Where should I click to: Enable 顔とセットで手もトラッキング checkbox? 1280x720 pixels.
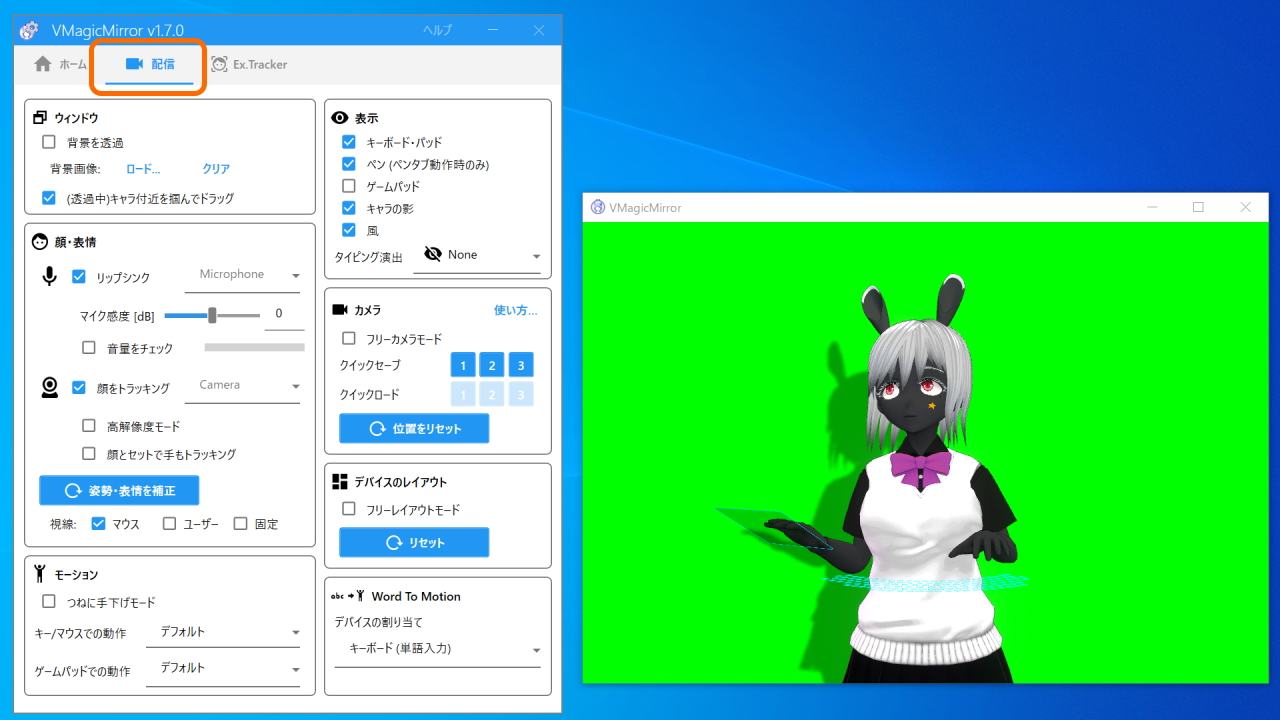pyautogui.click(x=89, y=454)
